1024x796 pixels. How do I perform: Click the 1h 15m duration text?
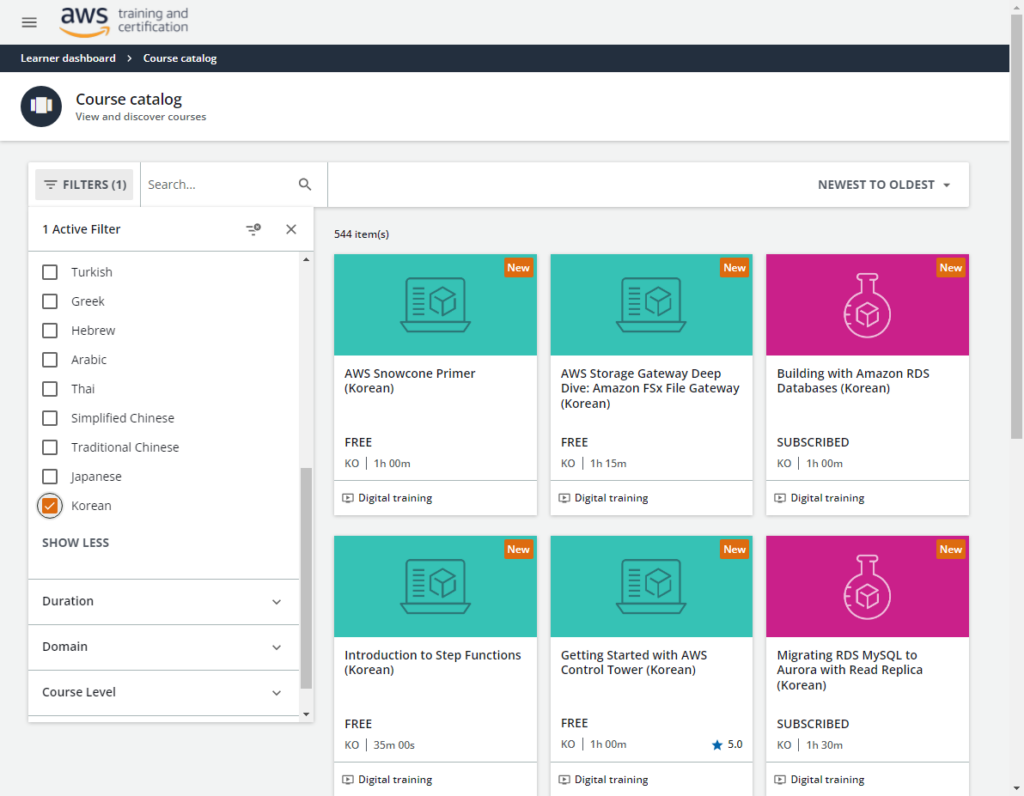point(608,464)
